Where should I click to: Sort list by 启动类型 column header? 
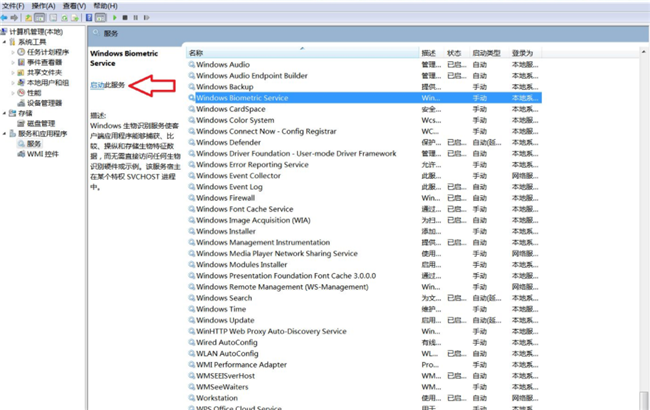486,52
